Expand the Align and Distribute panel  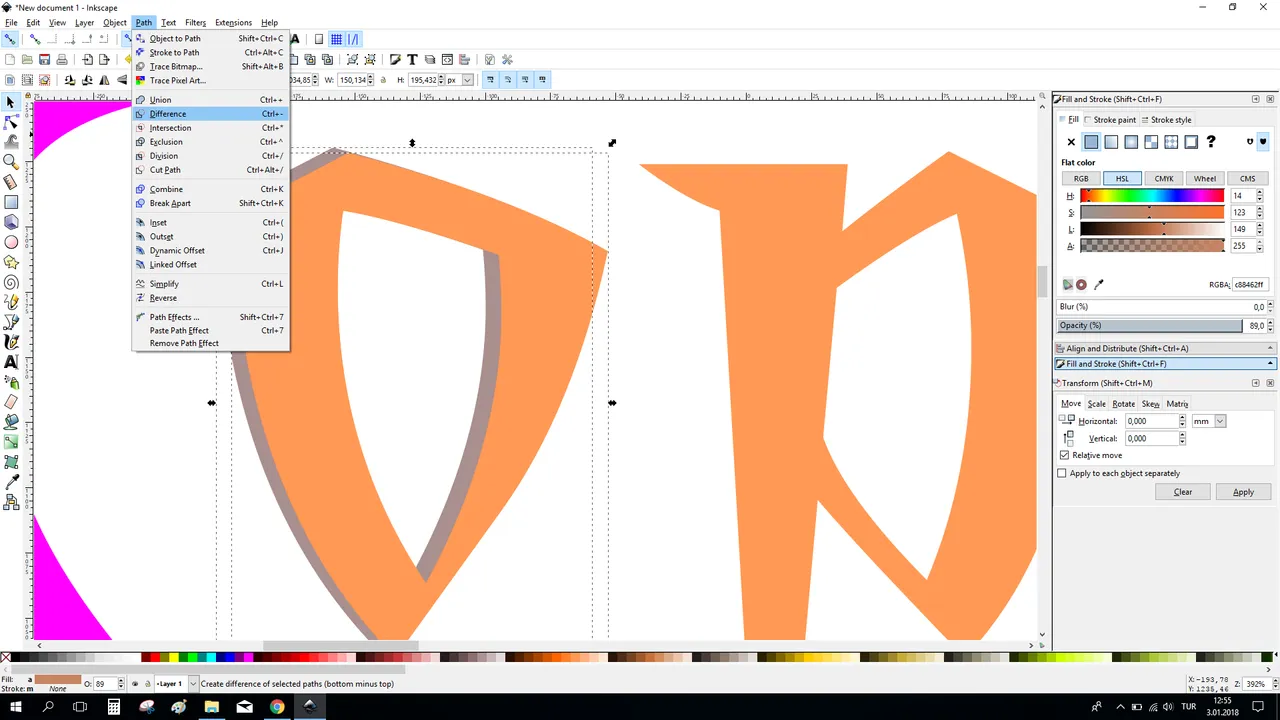tap(1166, 348)
